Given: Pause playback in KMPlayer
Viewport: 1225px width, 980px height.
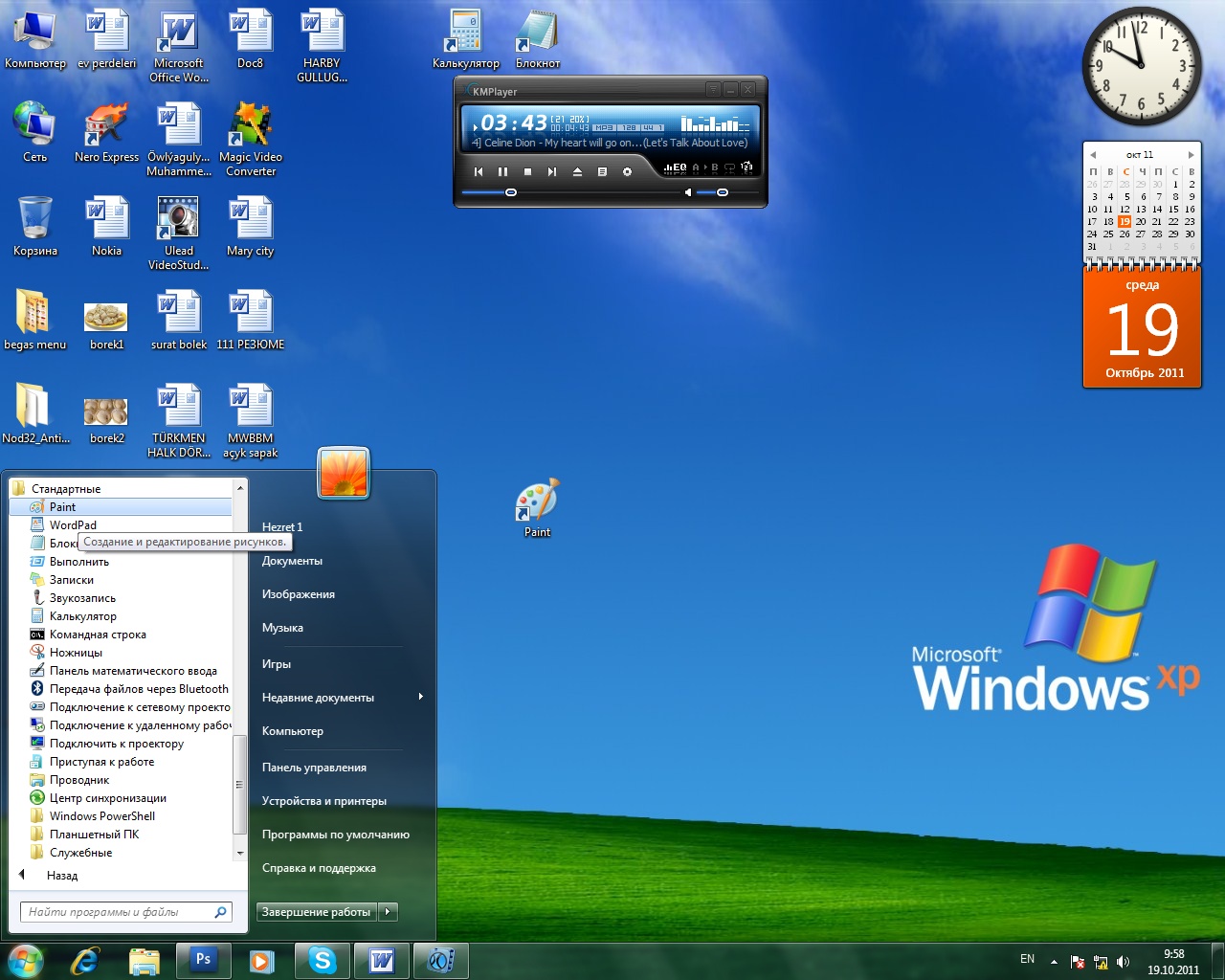Looking at the screenshot, I should click(x=502, y=171).
